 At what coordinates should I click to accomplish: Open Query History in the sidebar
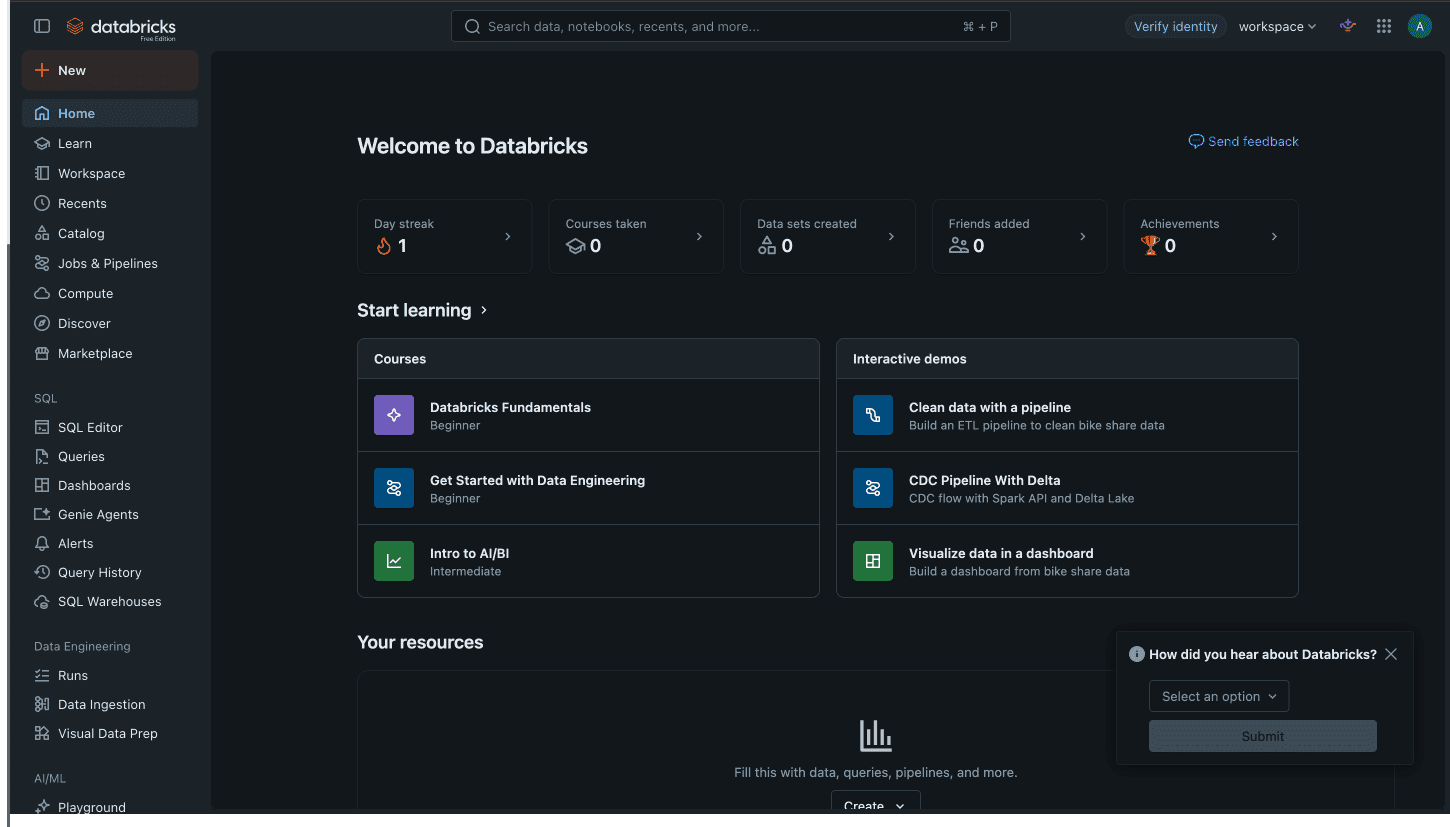pos(110,572)
